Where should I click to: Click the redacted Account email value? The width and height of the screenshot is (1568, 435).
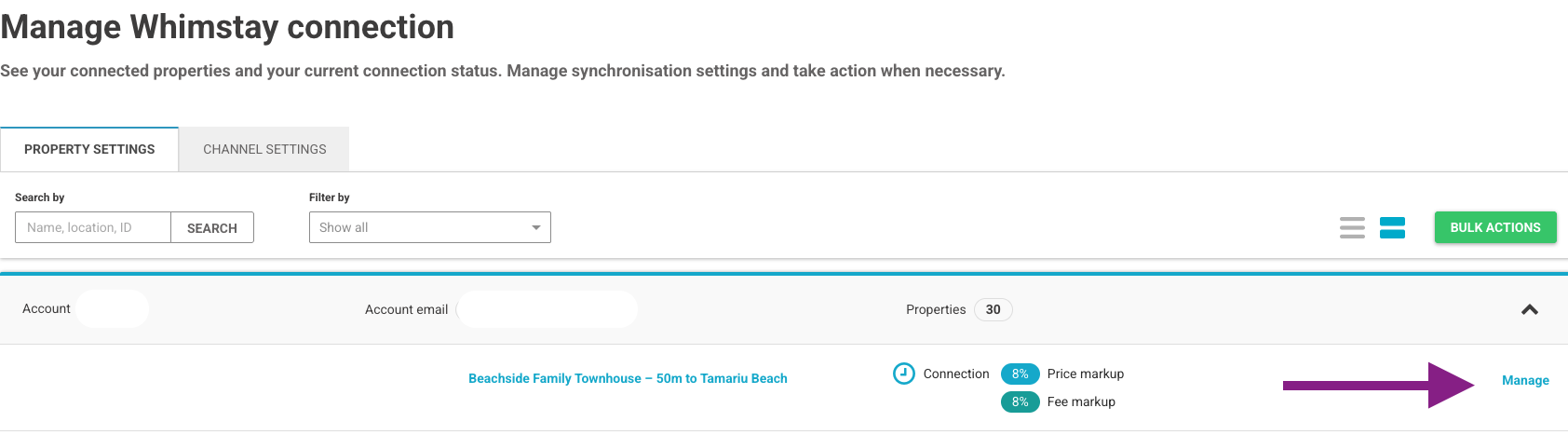pos(547,309)
